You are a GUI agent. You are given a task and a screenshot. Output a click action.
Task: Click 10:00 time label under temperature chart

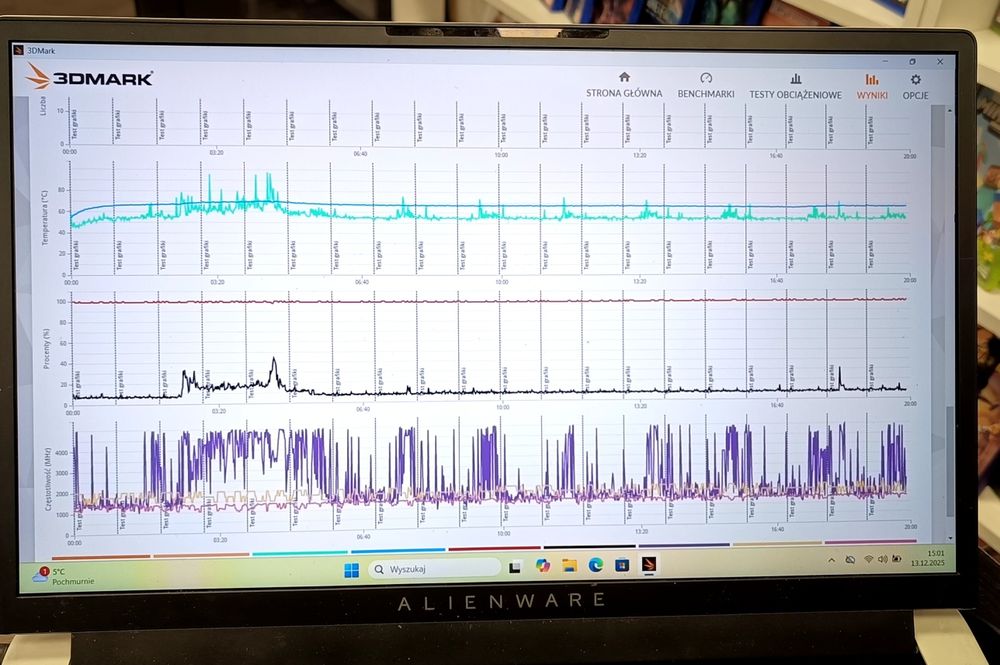pos(502,282)
